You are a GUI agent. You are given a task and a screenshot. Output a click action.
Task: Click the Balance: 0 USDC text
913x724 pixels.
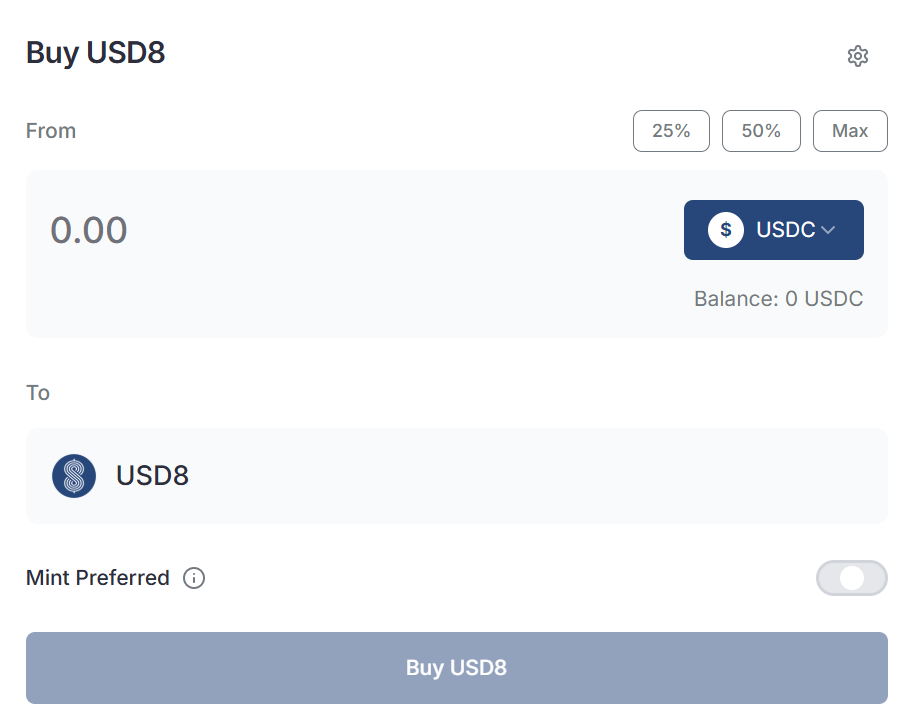point(778,299)
